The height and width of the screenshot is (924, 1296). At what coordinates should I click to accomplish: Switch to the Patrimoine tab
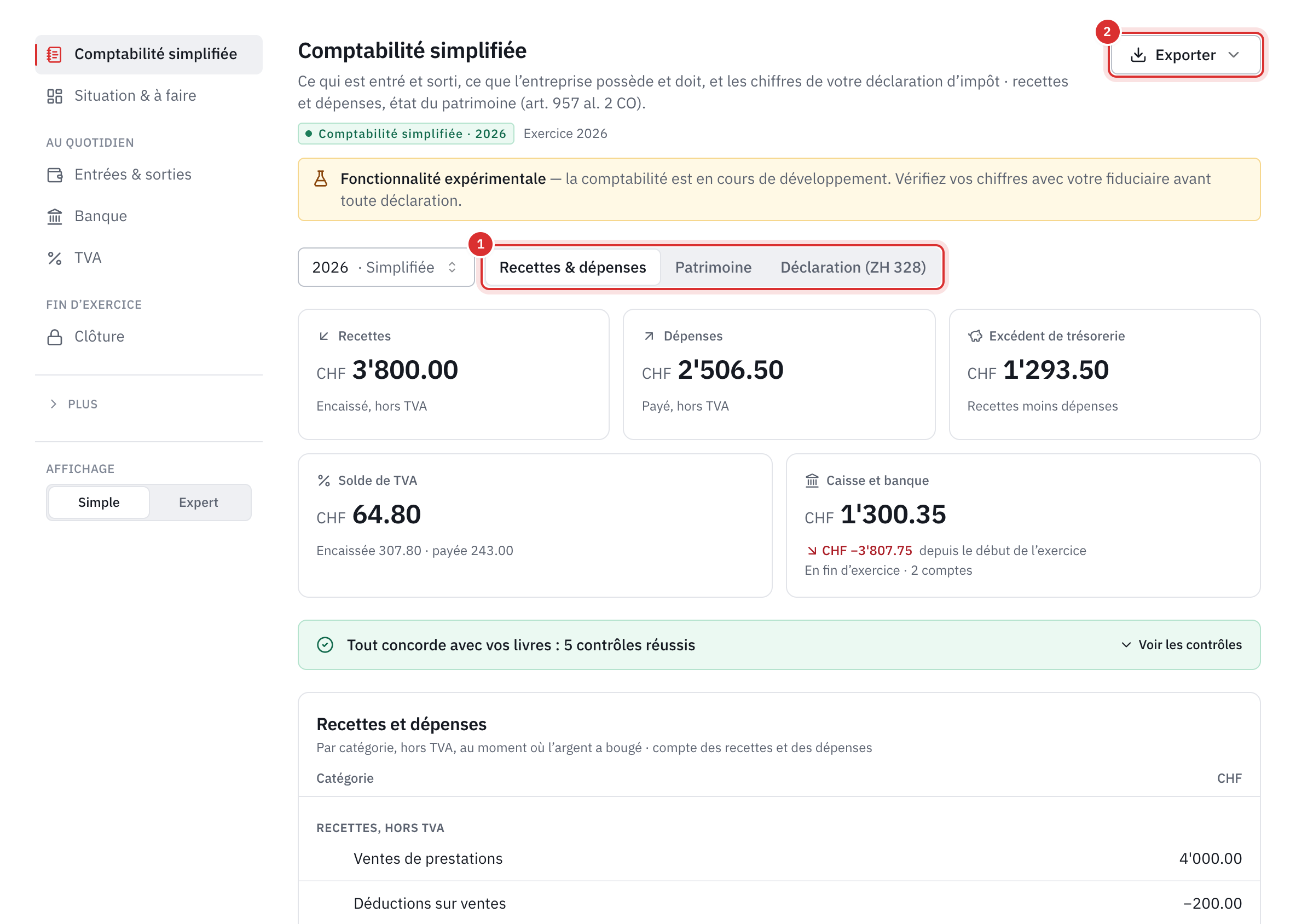713,268
